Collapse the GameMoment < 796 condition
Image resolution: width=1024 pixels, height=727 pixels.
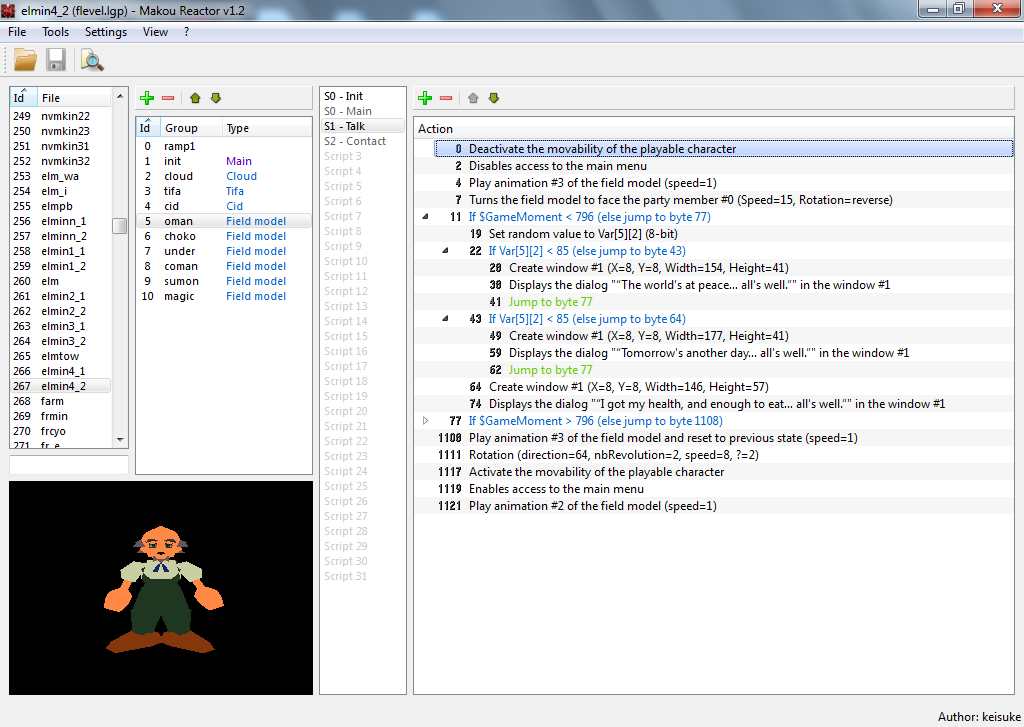point(426,217)
